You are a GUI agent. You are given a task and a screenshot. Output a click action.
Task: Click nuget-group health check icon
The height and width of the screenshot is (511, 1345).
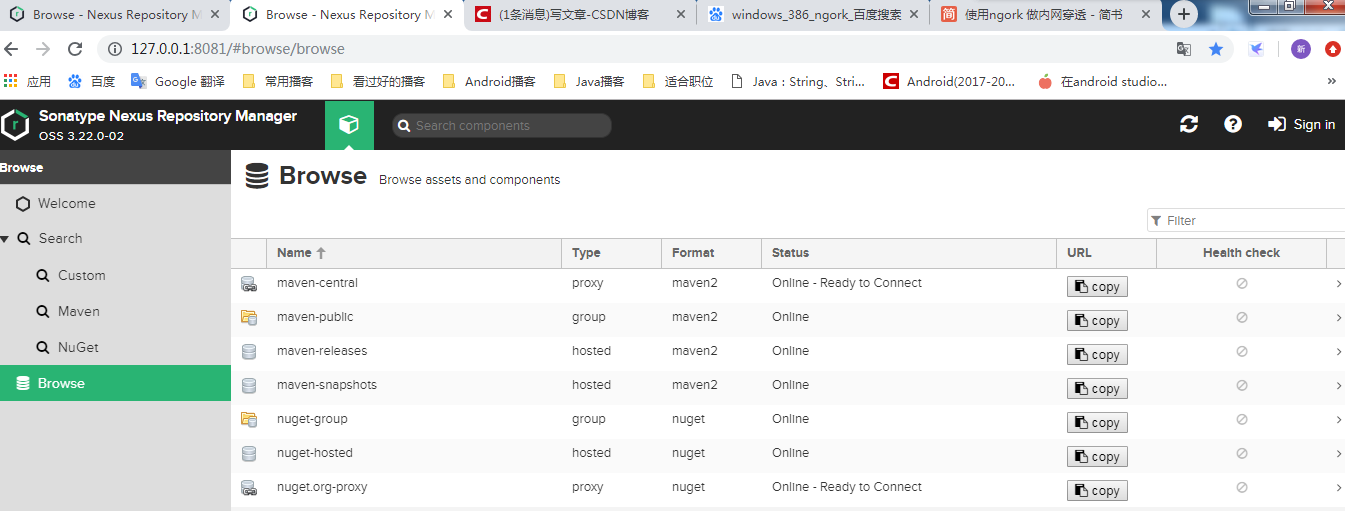click(1242, 420)
